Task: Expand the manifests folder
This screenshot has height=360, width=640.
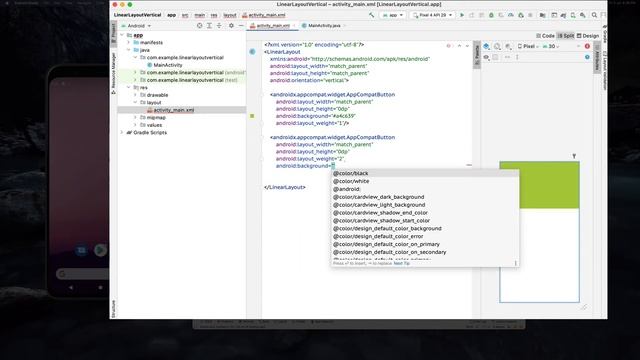Action: pyautogui.click(x=129, y=42)
